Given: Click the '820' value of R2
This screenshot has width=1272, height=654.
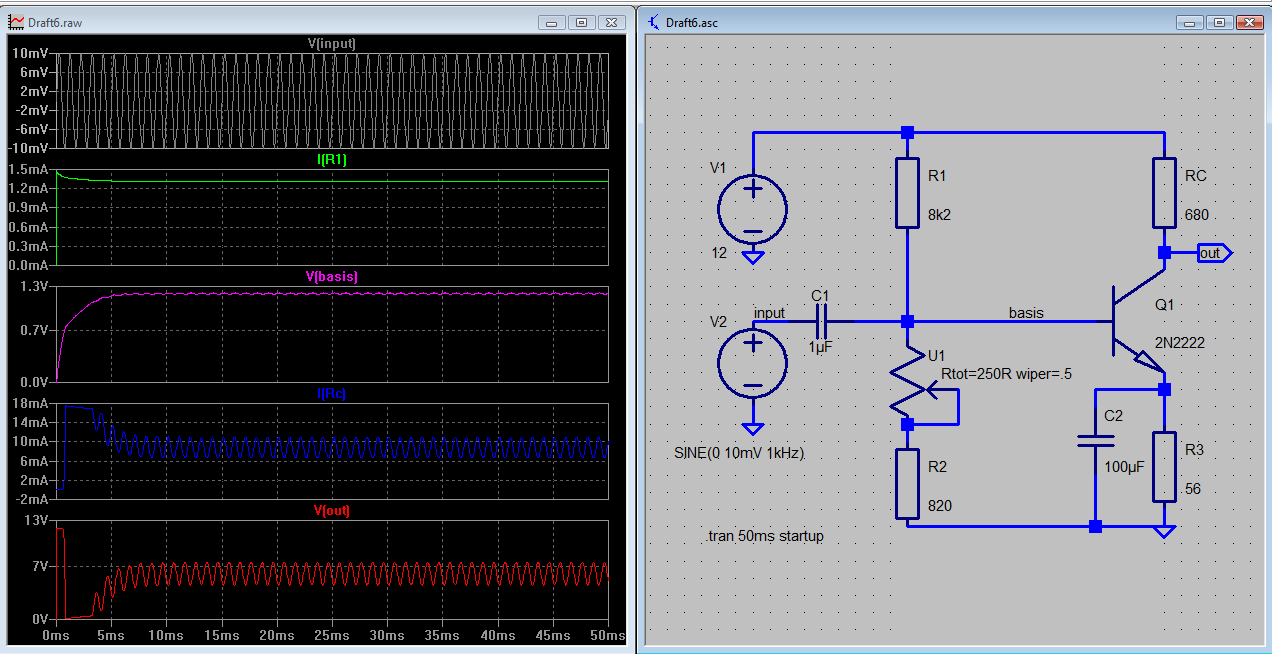Looking at the screenshot, I should point(940,506).
